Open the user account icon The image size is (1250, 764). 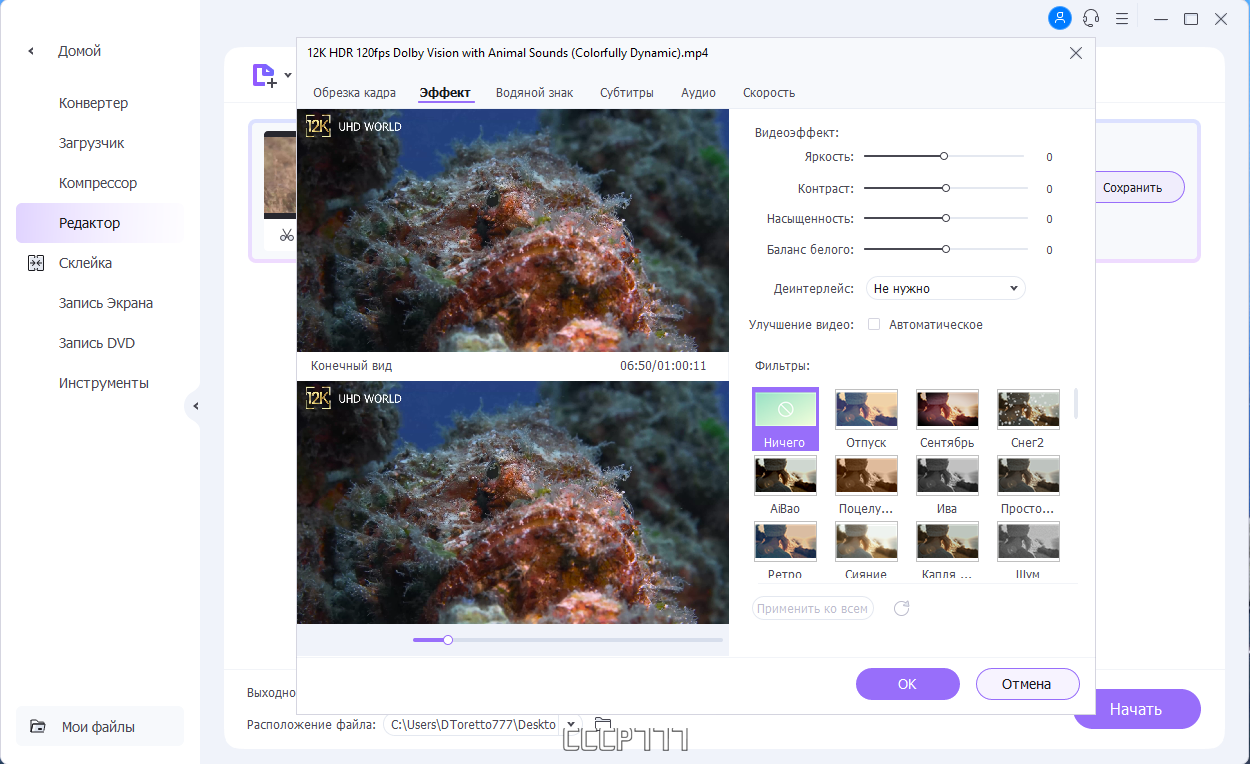point(1059,18)
